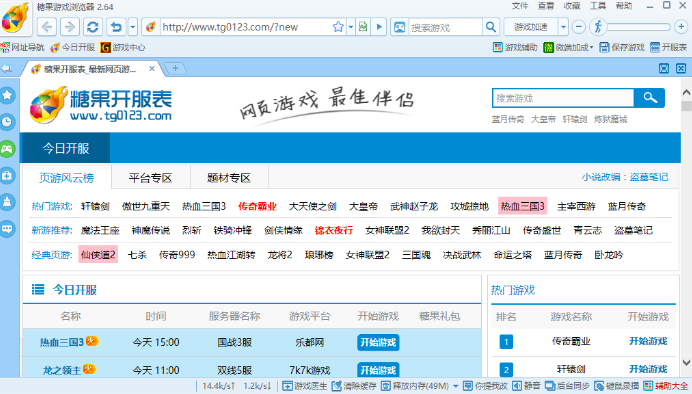
Task: Click the 开服表 toolbar item
Action: coord(669,47)
